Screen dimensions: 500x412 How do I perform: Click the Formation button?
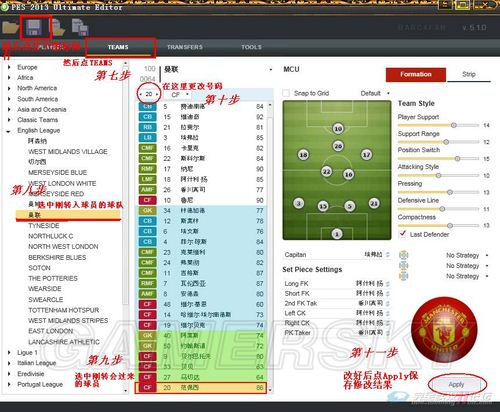(416, 74)
